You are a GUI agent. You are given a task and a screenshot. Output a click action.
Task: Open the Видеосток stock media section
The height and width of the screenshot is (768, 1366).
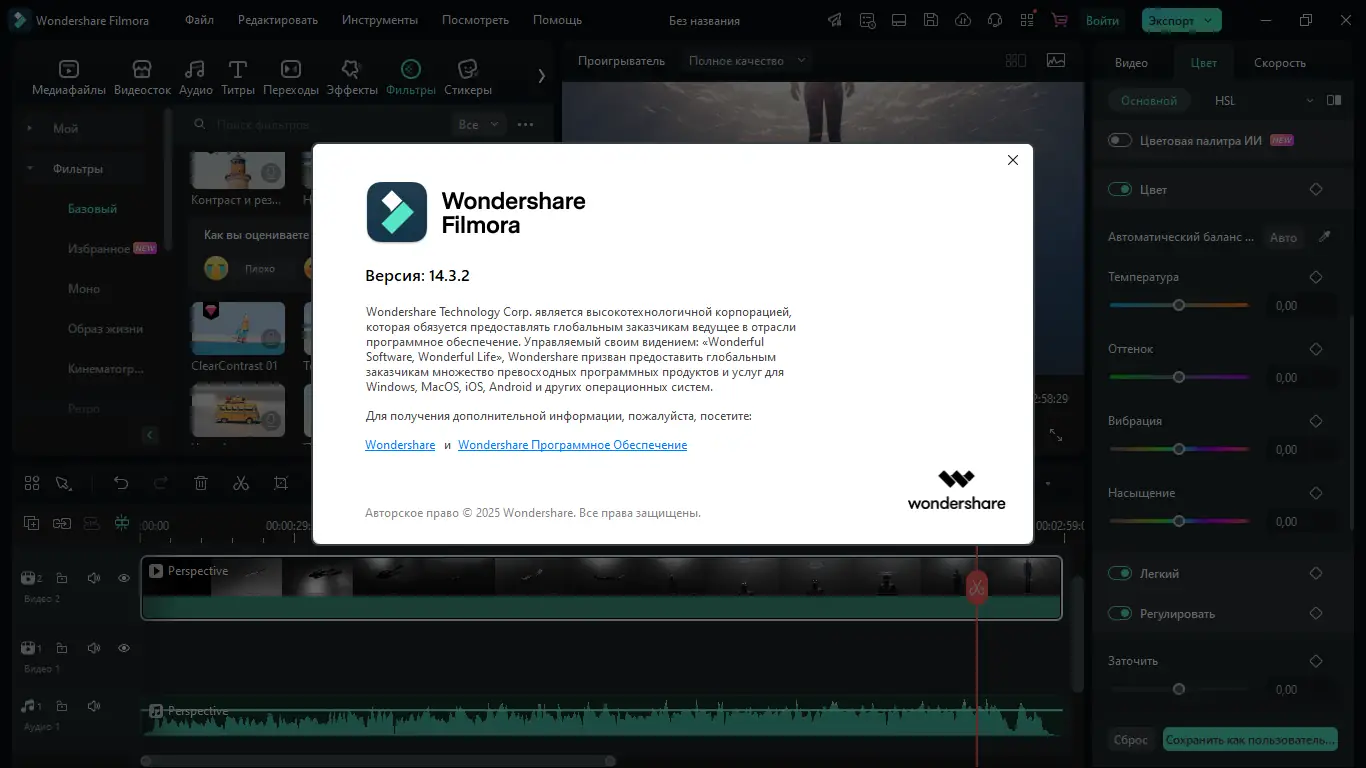pyautogui.click(x=143, y=77)
